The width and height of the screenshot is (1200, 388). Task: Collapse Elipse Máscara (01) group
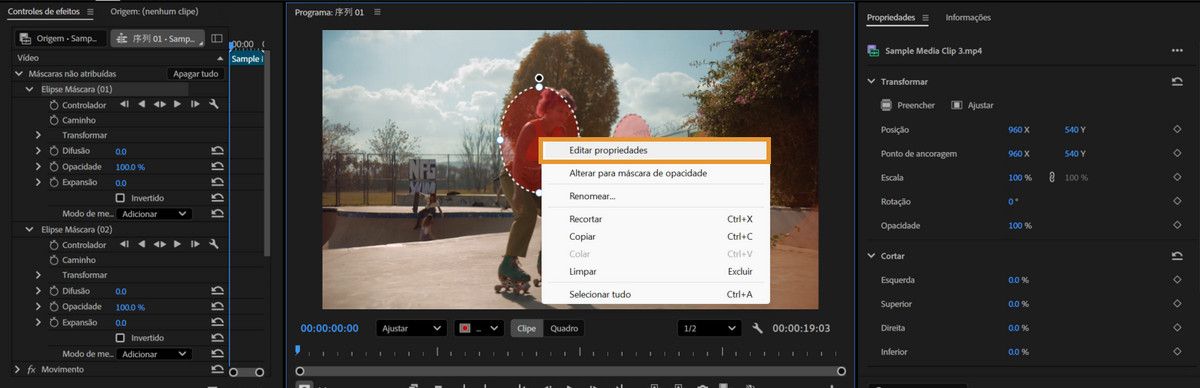click(x=30, y=89)
